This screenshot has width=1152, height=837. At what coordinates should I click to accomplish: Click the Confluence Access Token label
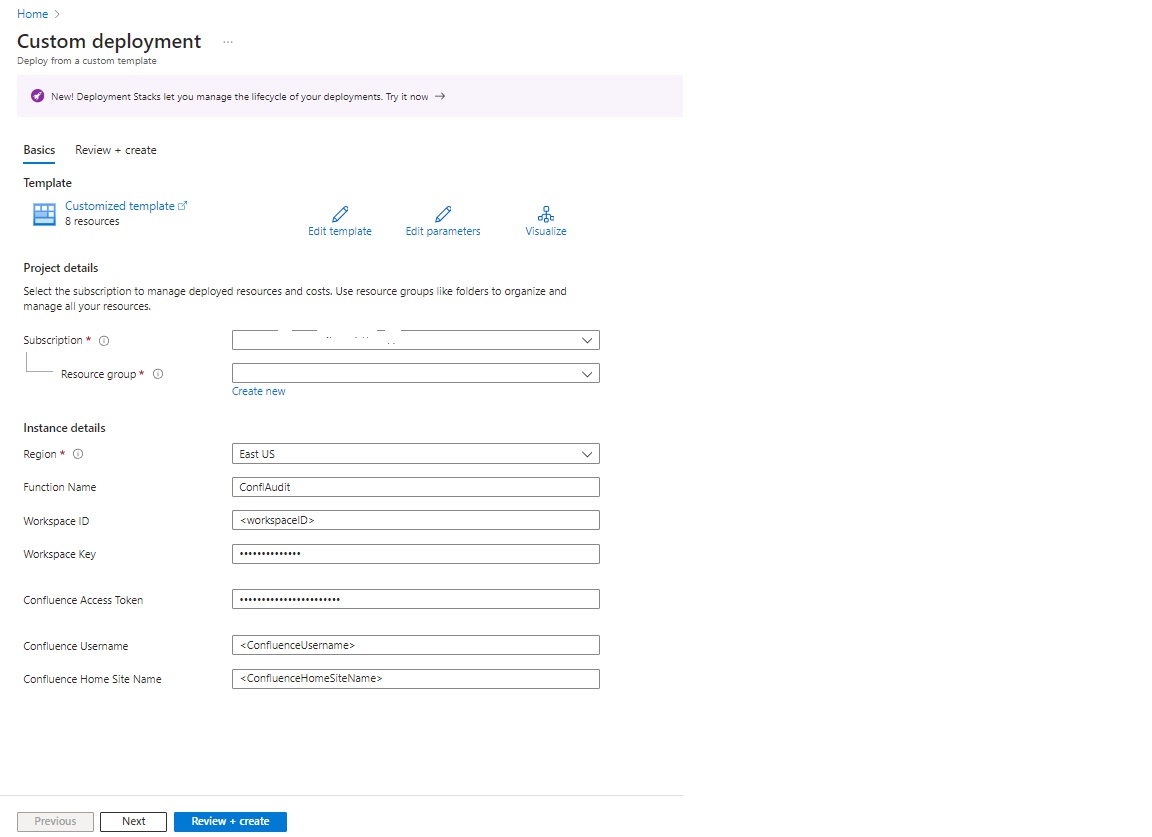(83, 600)
